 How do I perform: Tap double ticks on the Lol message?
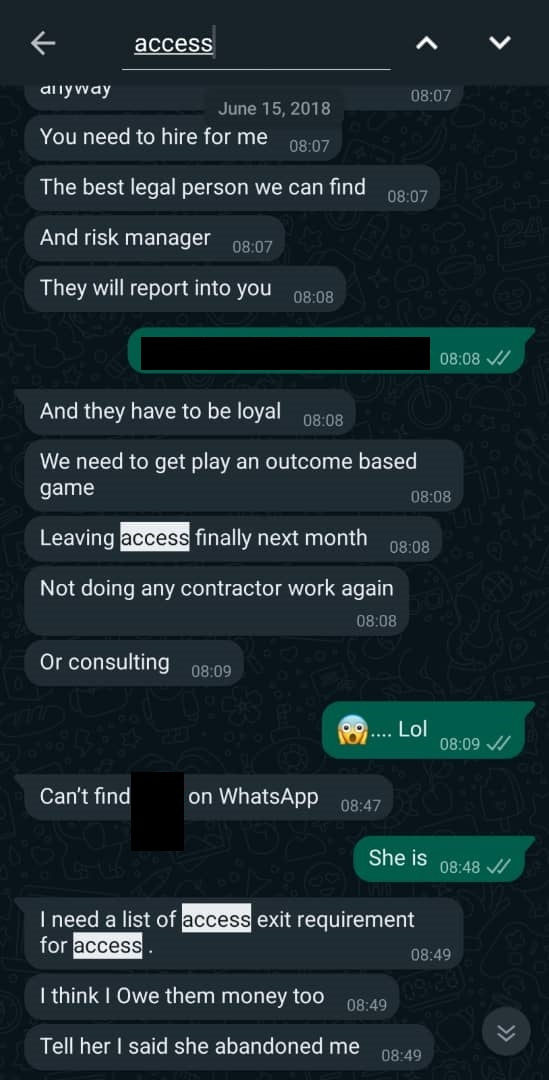497,744
